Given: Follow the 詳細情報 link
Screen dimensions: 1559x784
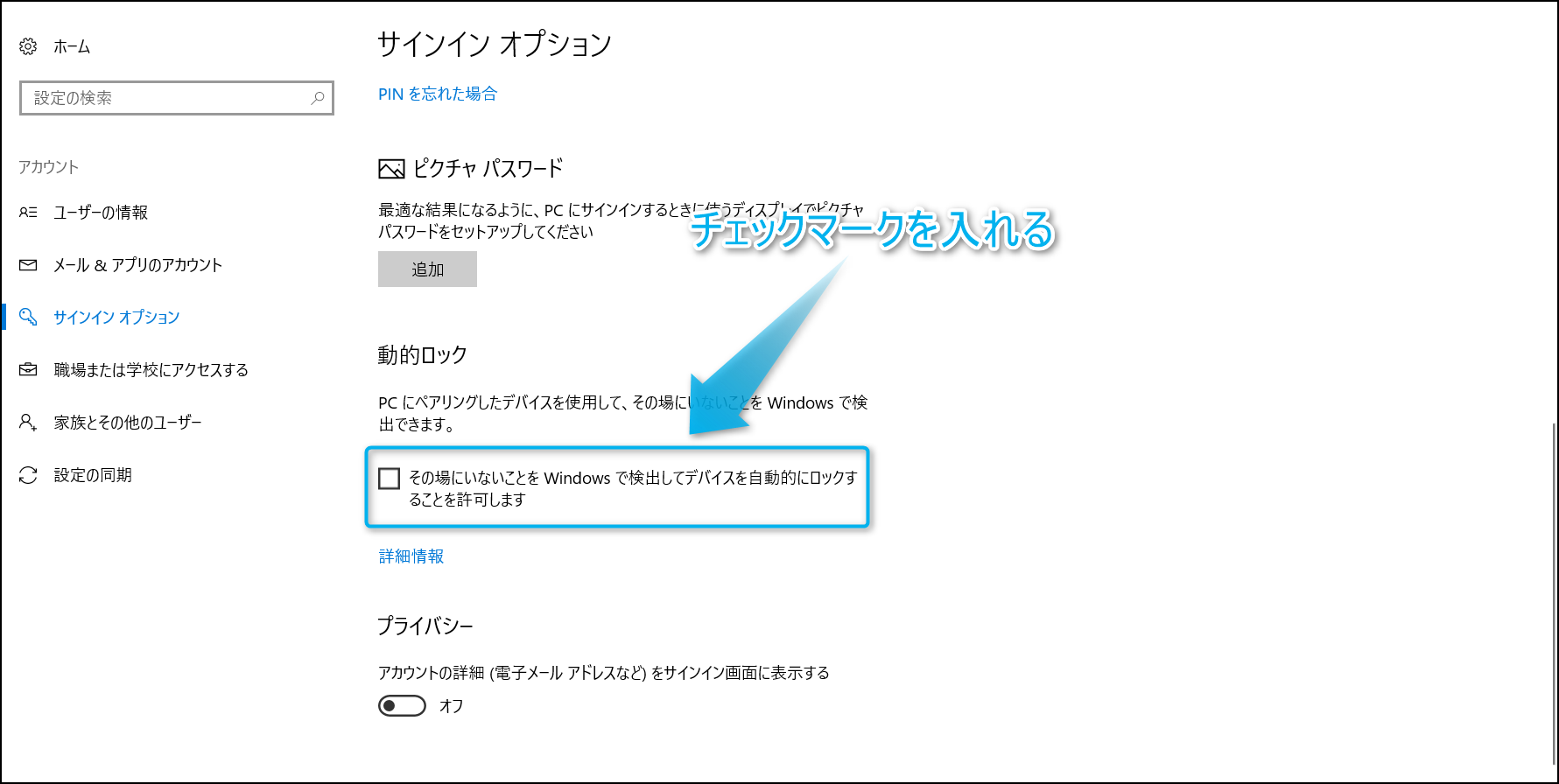Looking at the screenshot, I should 411,556.
